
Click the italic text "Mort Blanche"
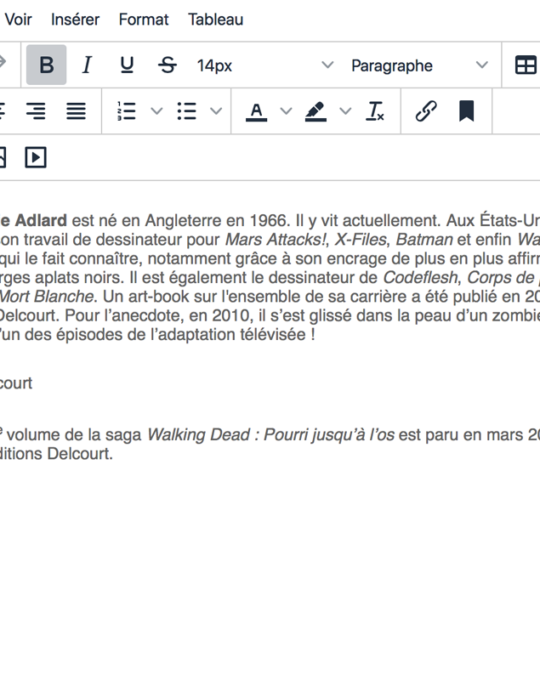click(x=47, y=296)
